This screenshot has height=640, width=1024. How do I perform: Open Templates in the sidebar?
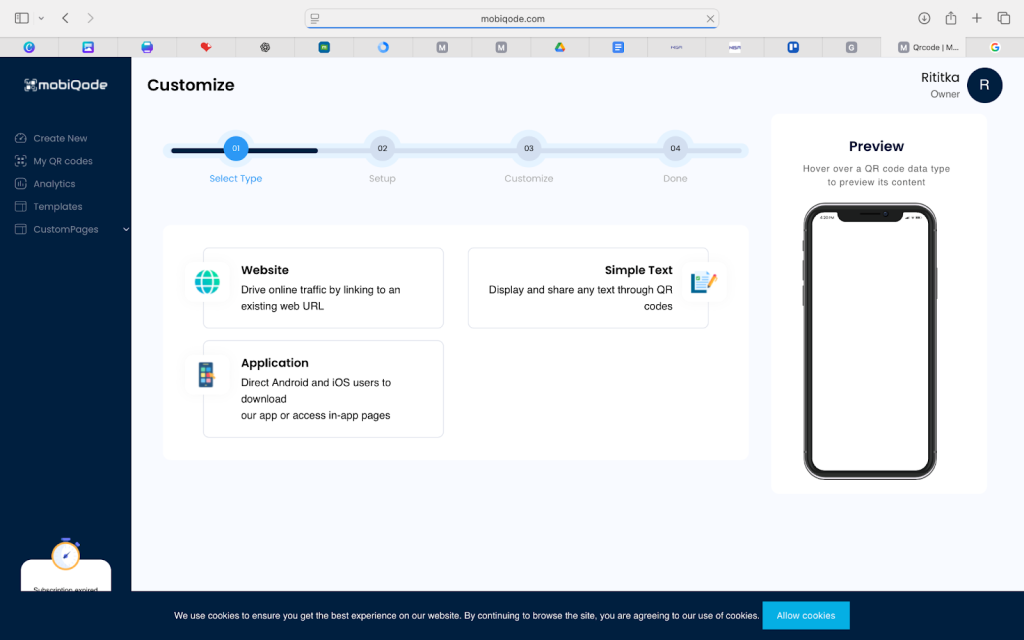point(57,206)
